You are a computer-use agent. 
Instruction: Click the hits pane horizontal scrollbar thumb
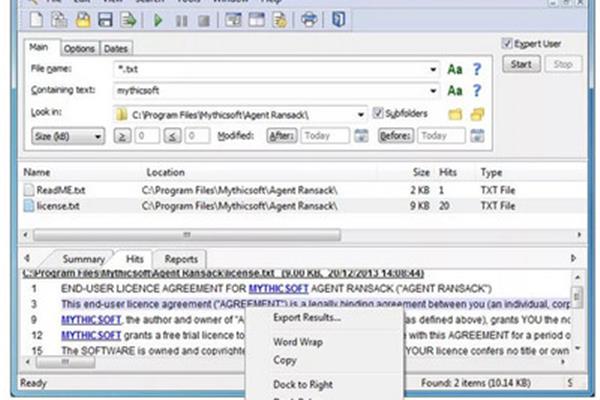tap(65, 362)
